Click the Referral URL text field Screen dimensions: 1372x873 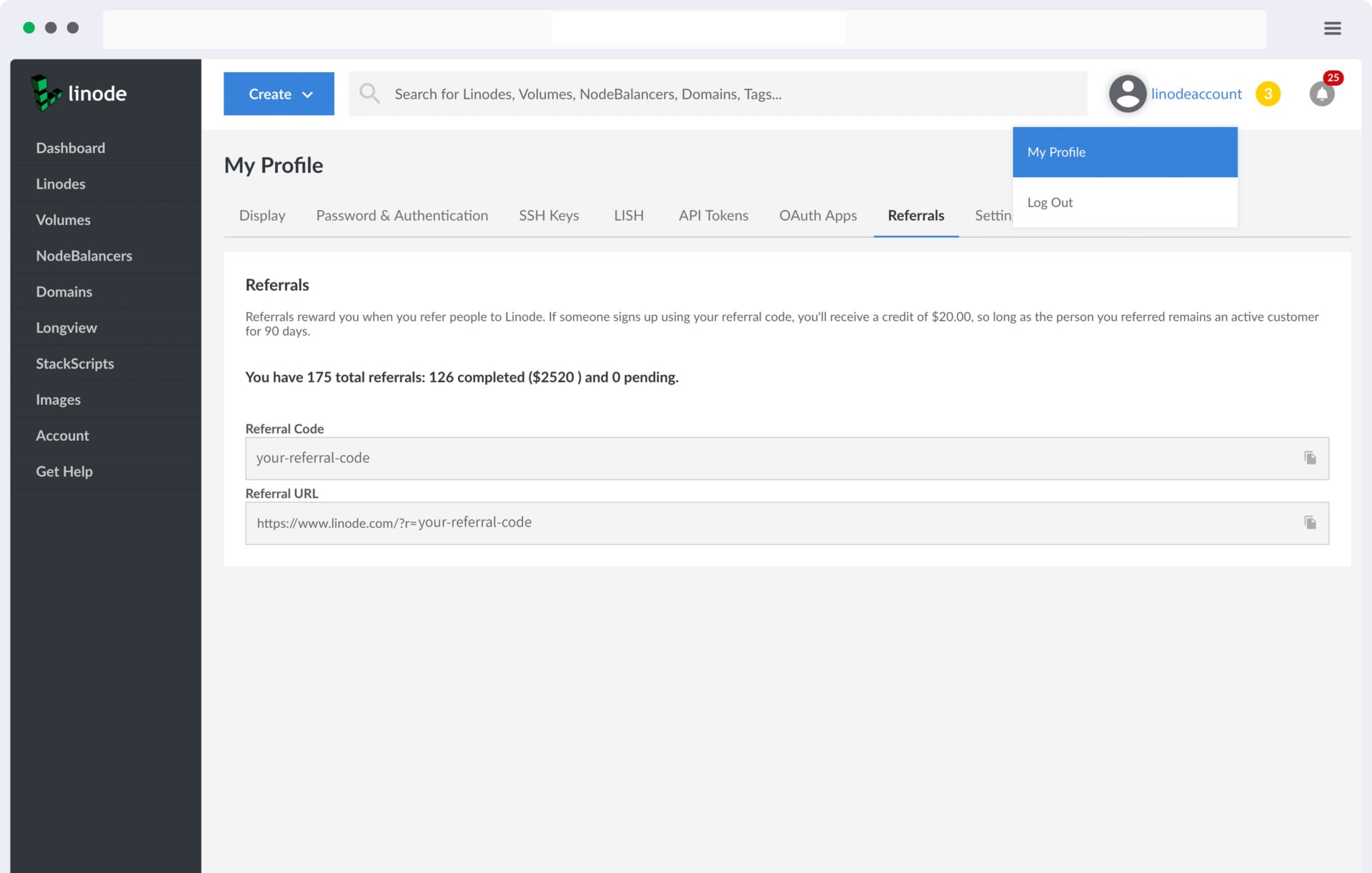(x=772, y=523)
